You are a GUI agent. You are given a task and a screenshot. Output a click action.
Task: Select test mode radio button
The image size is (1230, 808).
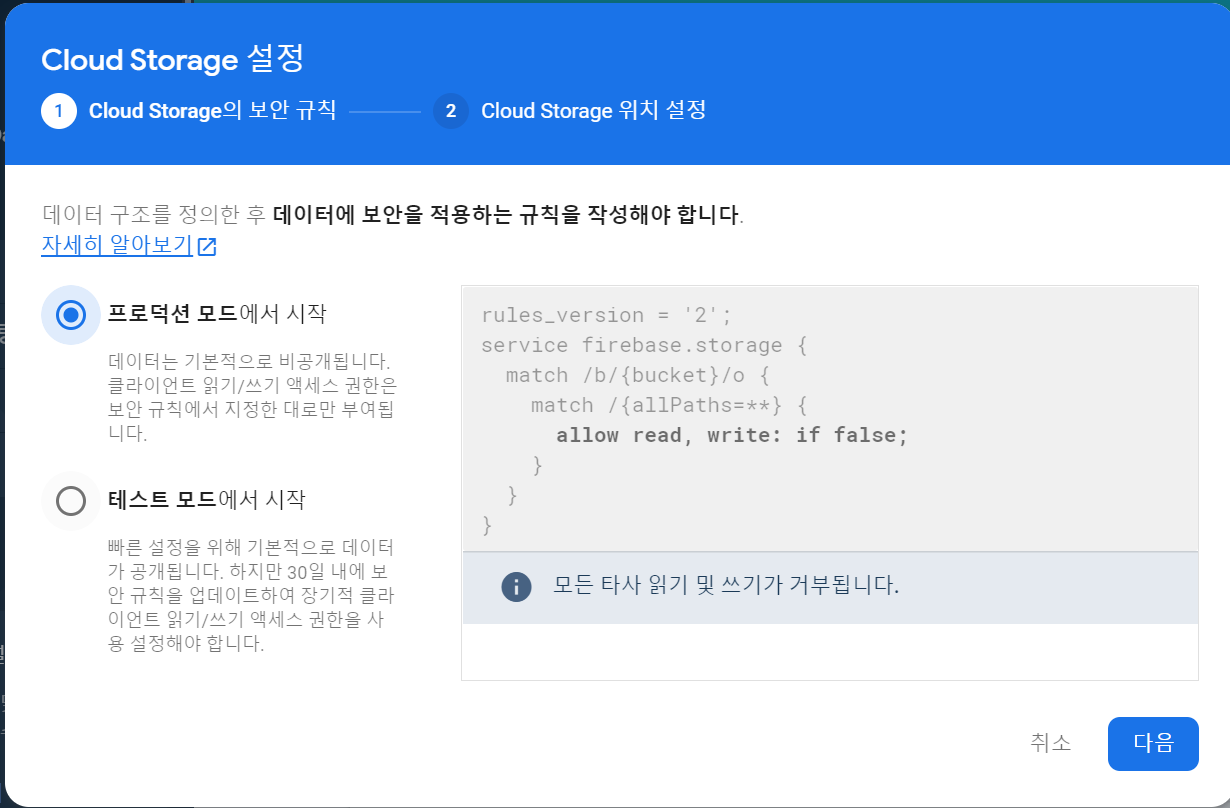pyautogui.click(x=70, y=500)
